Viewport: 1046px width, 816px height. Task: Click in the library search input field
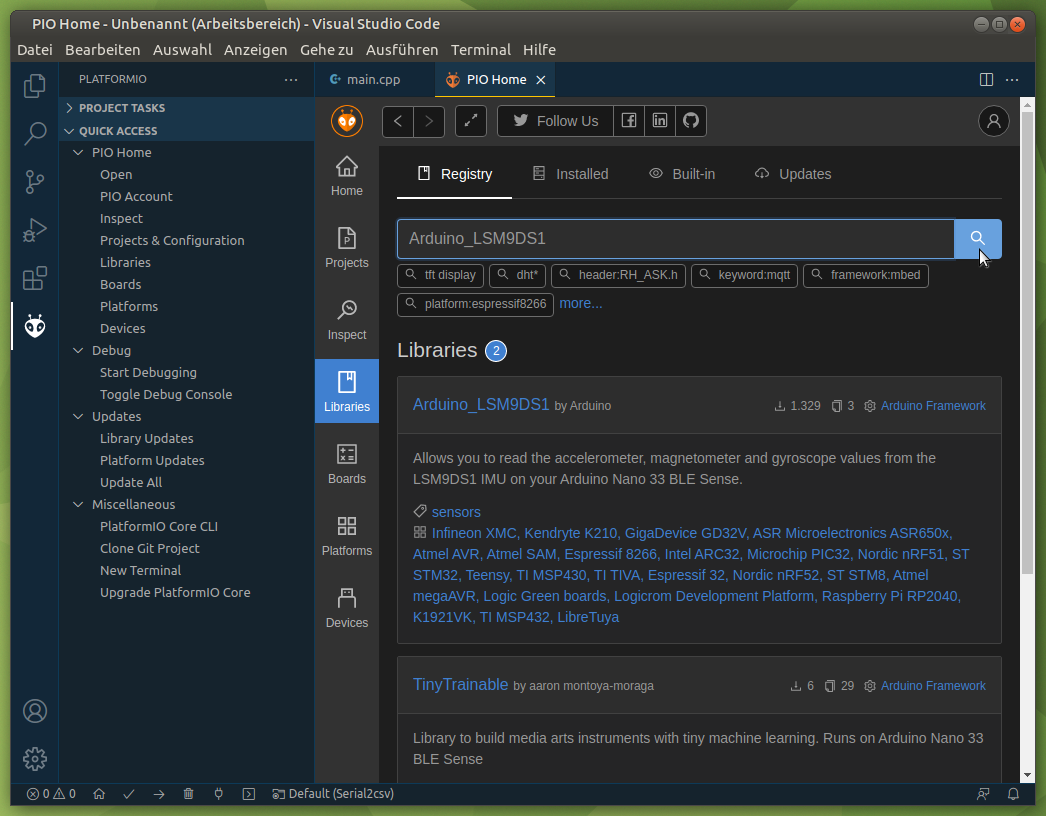676,239
